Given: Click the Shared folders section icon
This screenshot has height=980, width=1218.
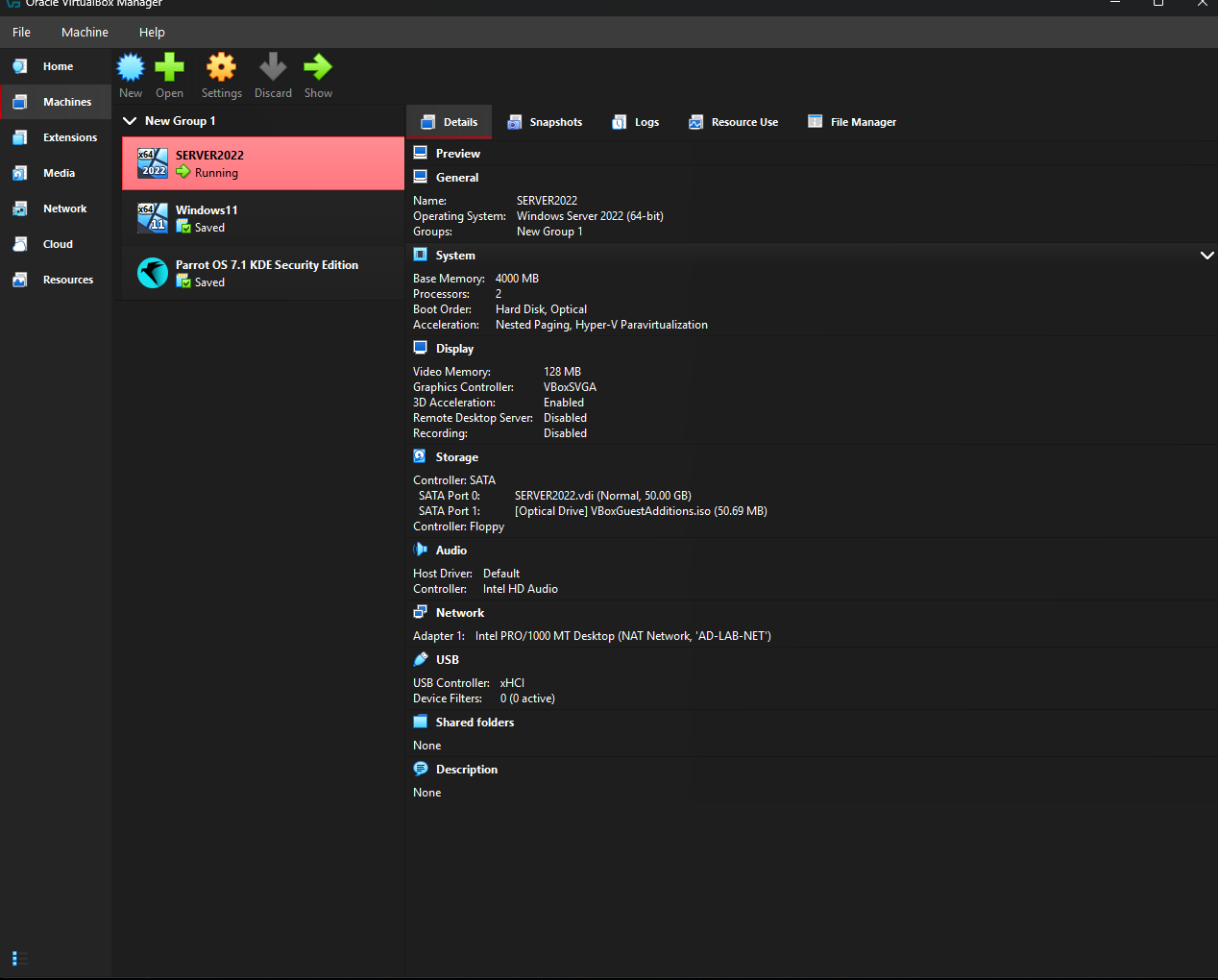Looking at the screenshot, I should point(420,722).
